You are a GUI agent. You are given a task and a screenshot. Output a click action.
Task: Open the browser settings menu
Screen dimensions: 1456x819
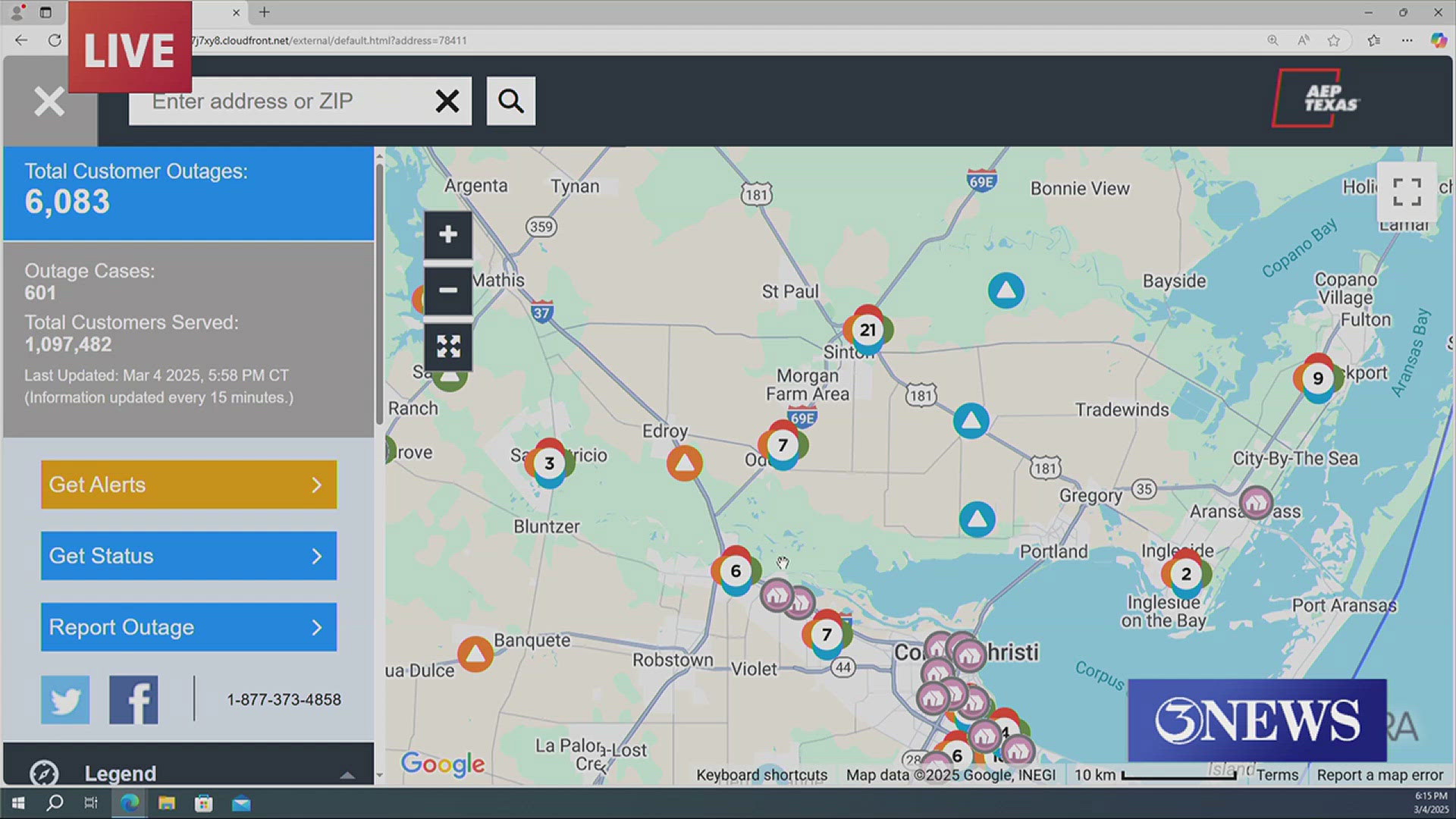[x=1407, y=40]
